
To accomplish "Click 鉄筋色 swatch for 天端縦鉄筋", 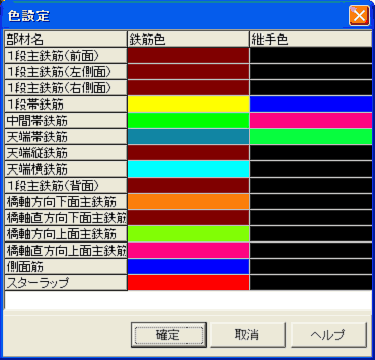I will 188,153.
